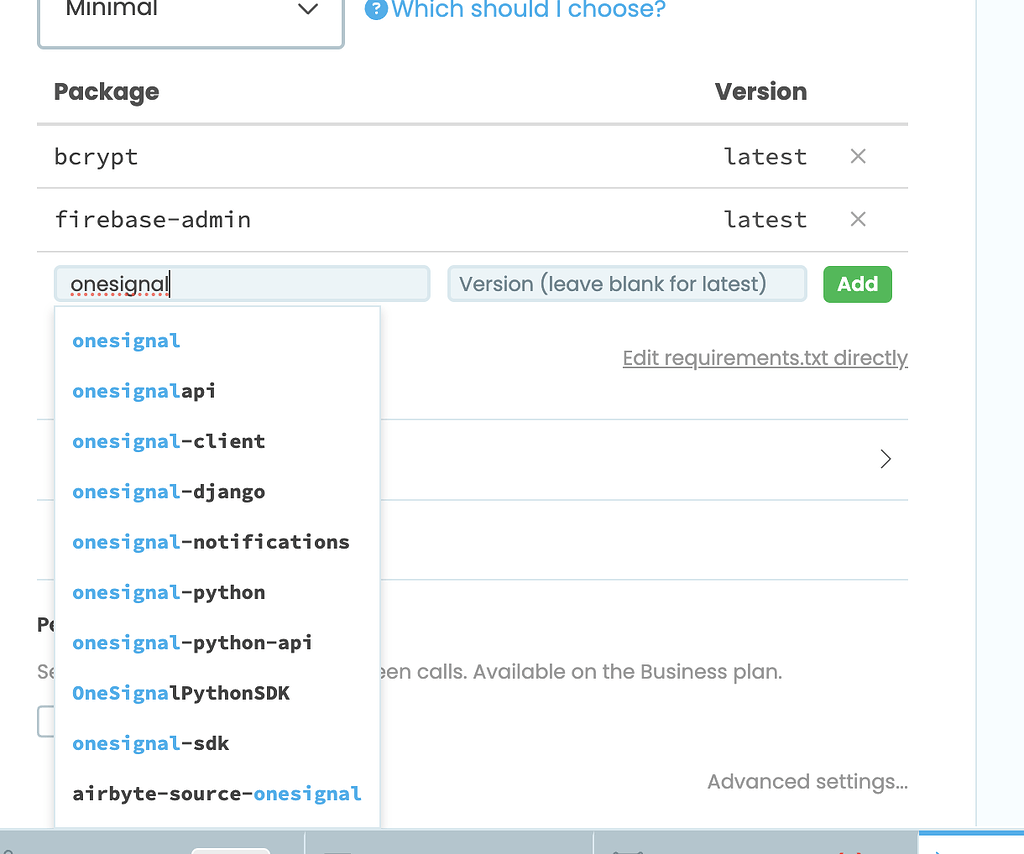The width and height of the screenshot is (1024, 854).
Task: Click the Version input field
Action: [627, 284]
